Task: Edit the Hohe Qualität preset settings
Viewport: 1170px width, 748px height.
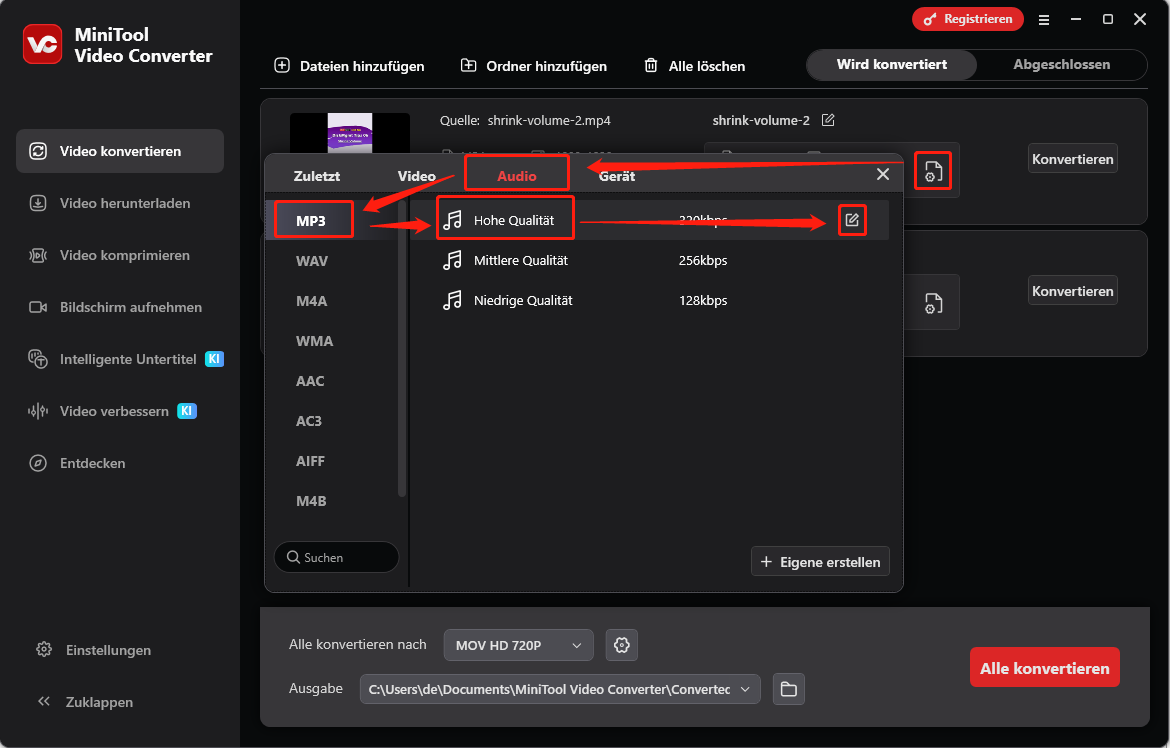Action: 852,219
